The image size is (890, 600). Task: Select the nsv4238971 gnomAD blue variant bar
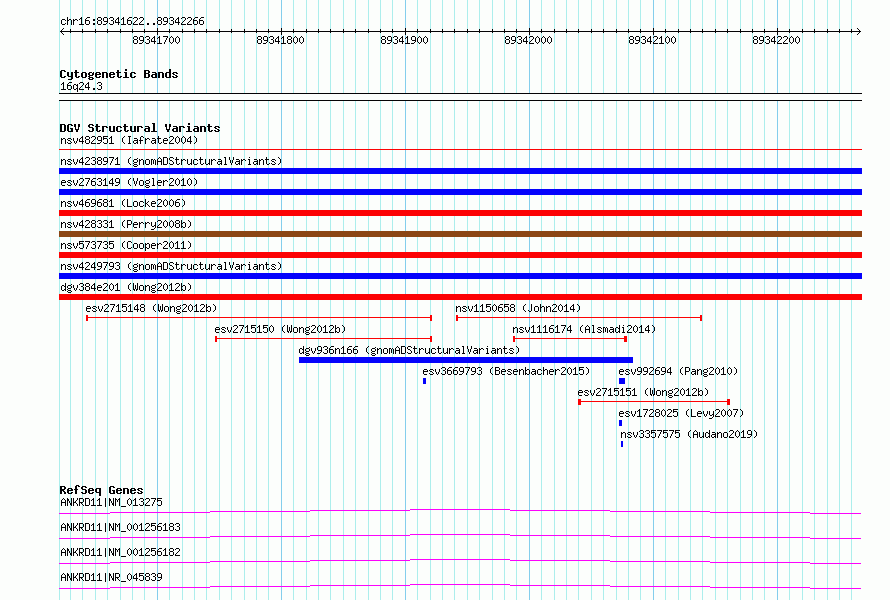[x=460, y=171]
